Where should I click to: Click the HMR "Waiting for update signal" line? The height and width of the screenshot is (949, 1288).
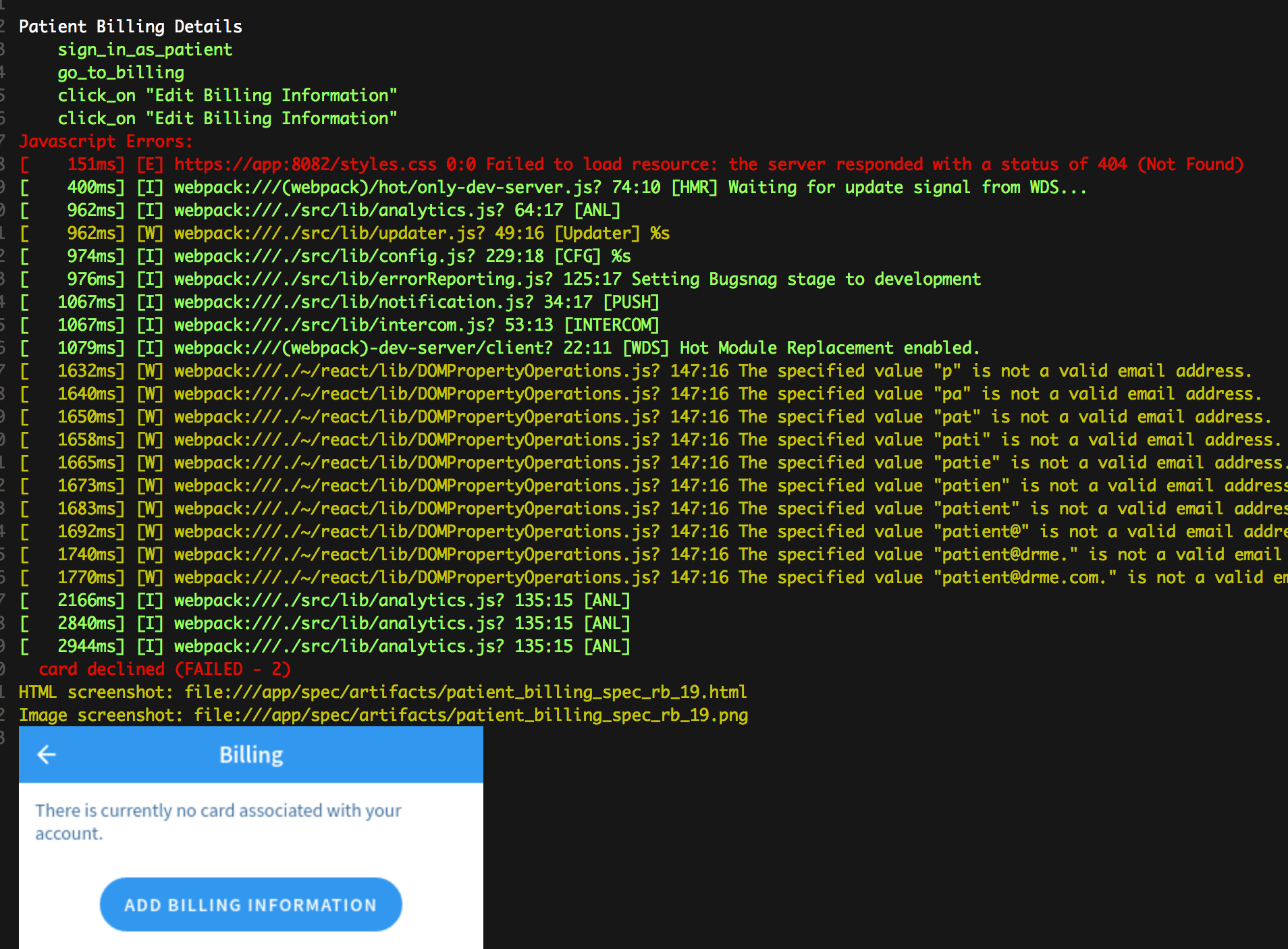(554, 187)
